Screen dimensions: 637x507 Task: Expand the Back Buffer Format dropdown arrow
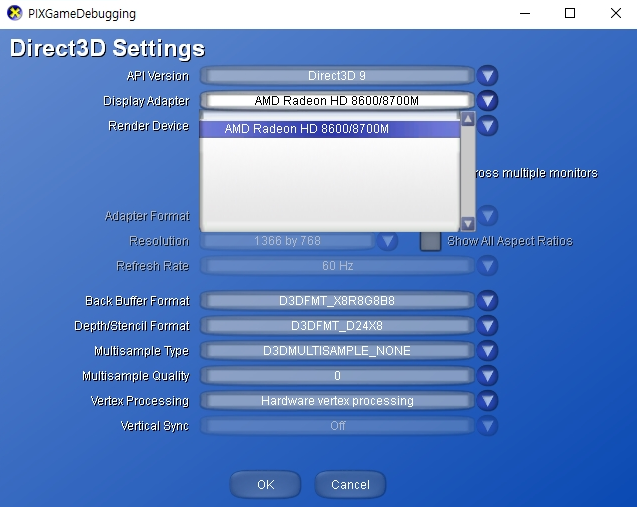tap(488, 301)
